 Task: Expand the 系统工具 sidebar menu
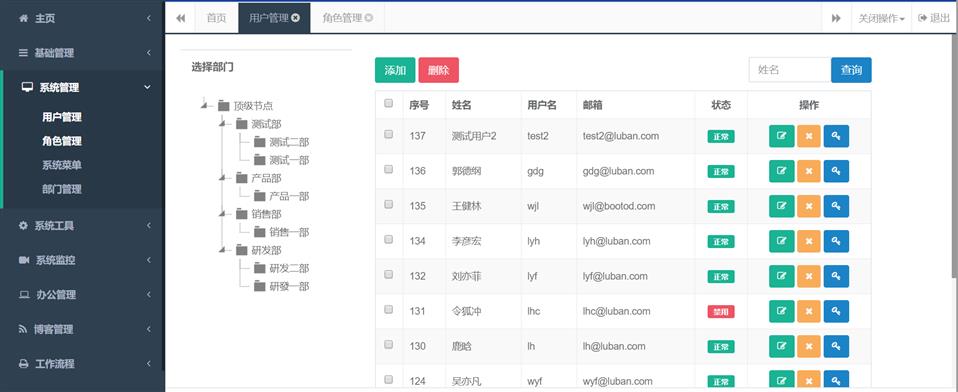pyautogui.click(x=82, y=226)
